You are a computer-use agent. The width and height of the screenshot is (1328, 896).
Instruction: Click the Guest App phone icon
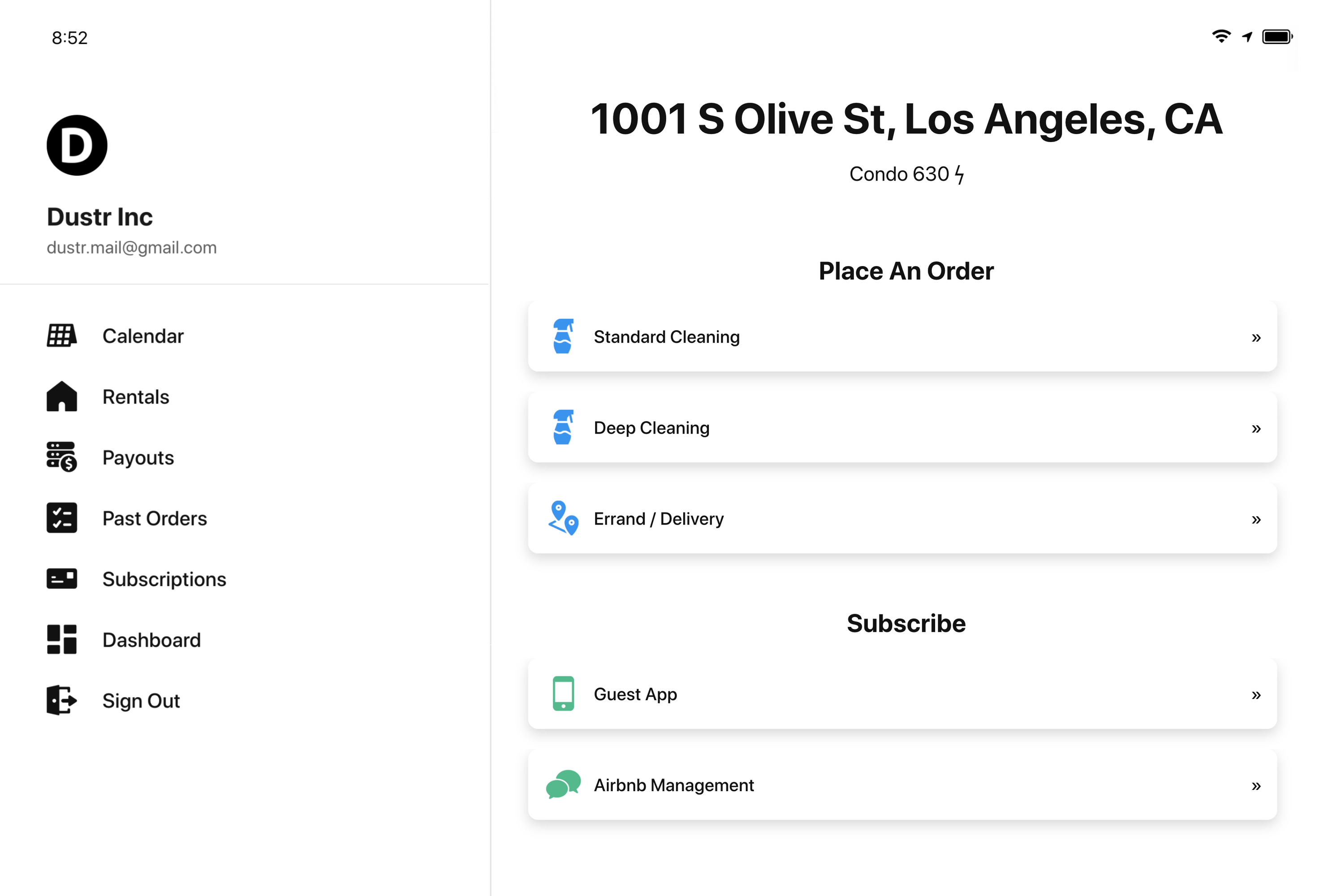pos(564,693)
